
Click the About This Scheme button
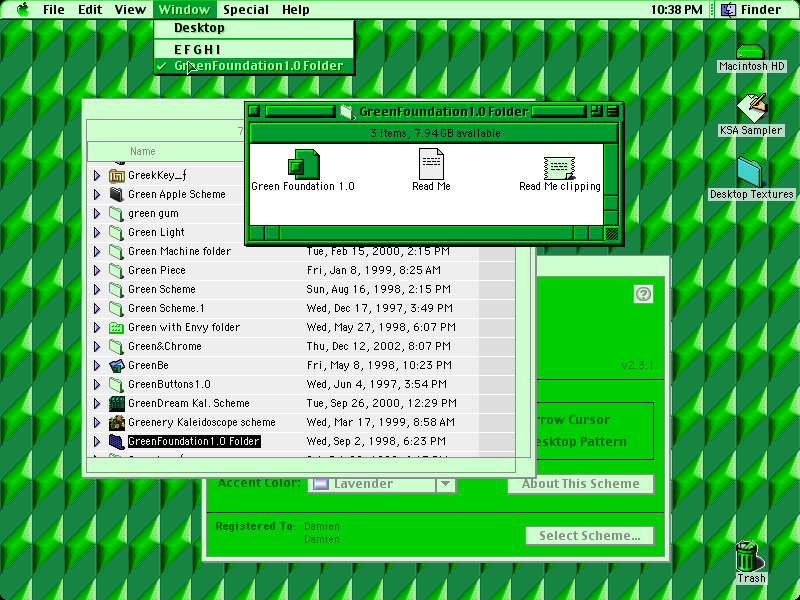pyautogui.click(x=581, y=484)
